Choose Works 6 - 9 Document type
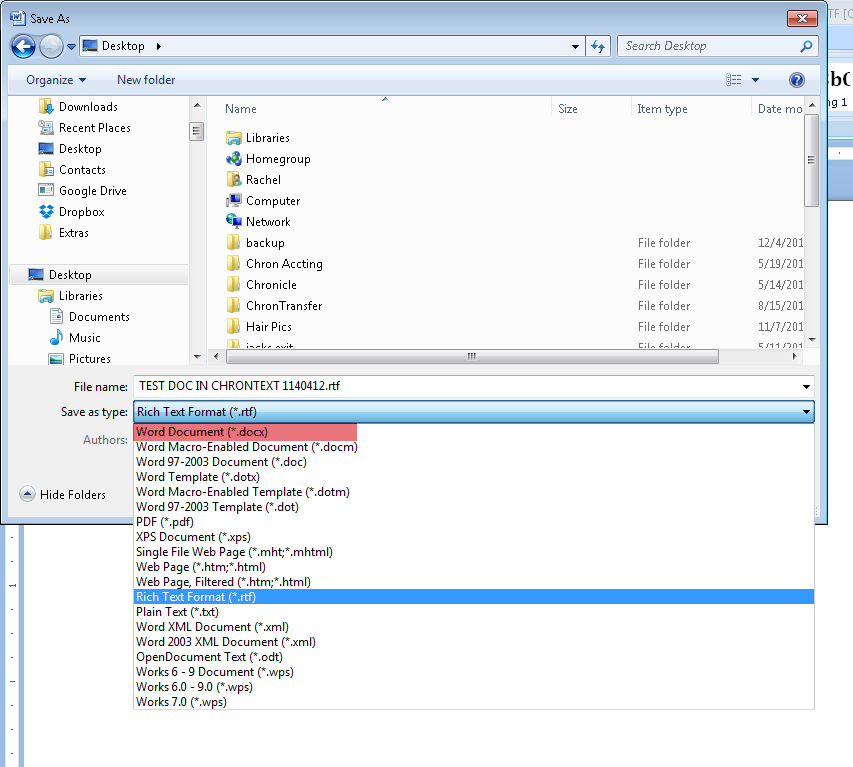This screenshot has width=853, height=767. [x=474, y=672]
